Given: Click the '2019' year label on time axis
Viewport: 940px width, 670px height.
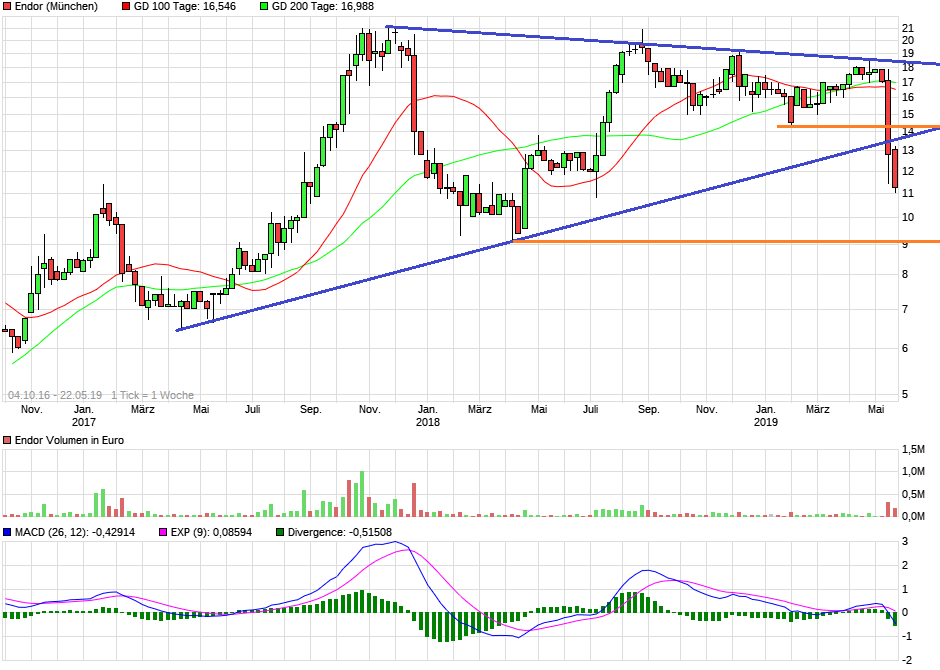Looking at the screenshot, I should (766, 422).
